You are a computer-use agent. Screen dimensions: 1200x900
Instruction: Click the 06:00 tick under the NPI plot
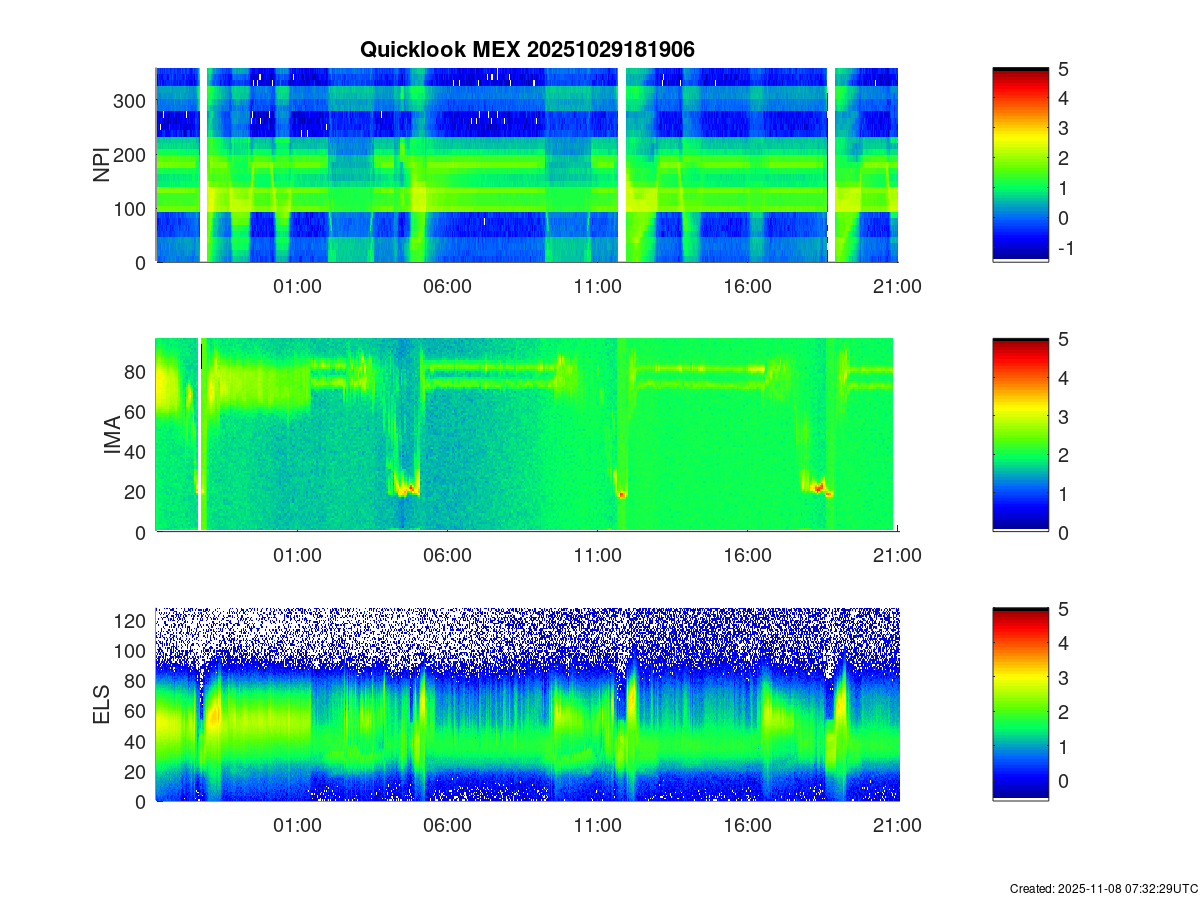[x=447, y=286]
